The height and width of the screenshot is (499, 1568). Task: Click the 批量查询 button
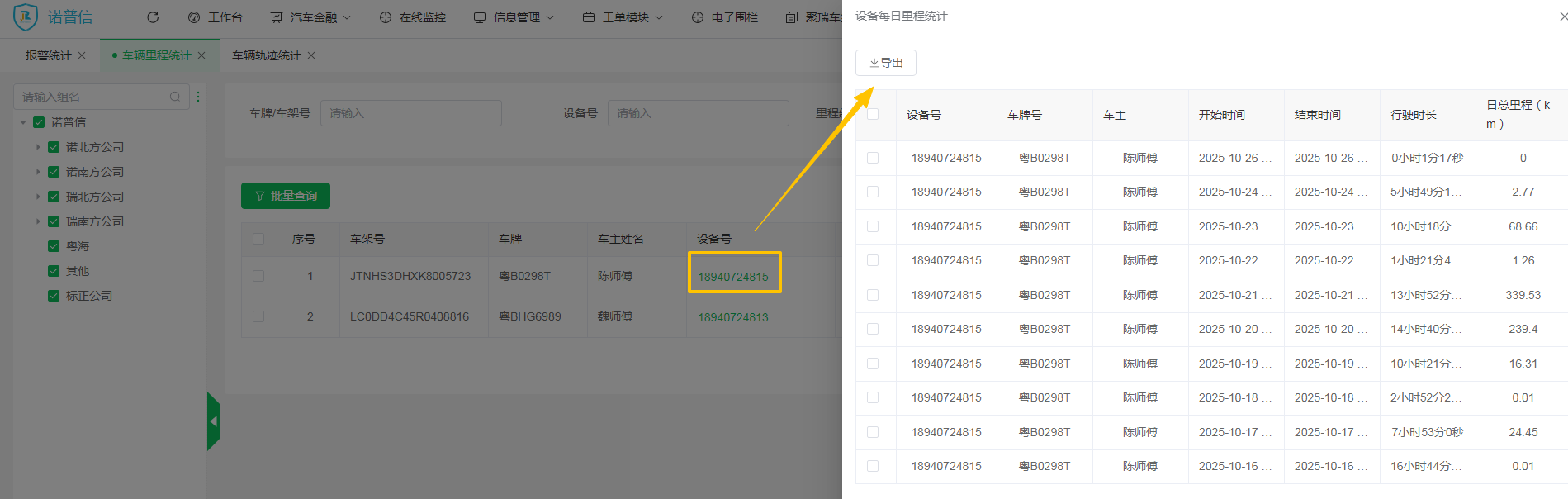pyautogui.click(x=286, y=196)
